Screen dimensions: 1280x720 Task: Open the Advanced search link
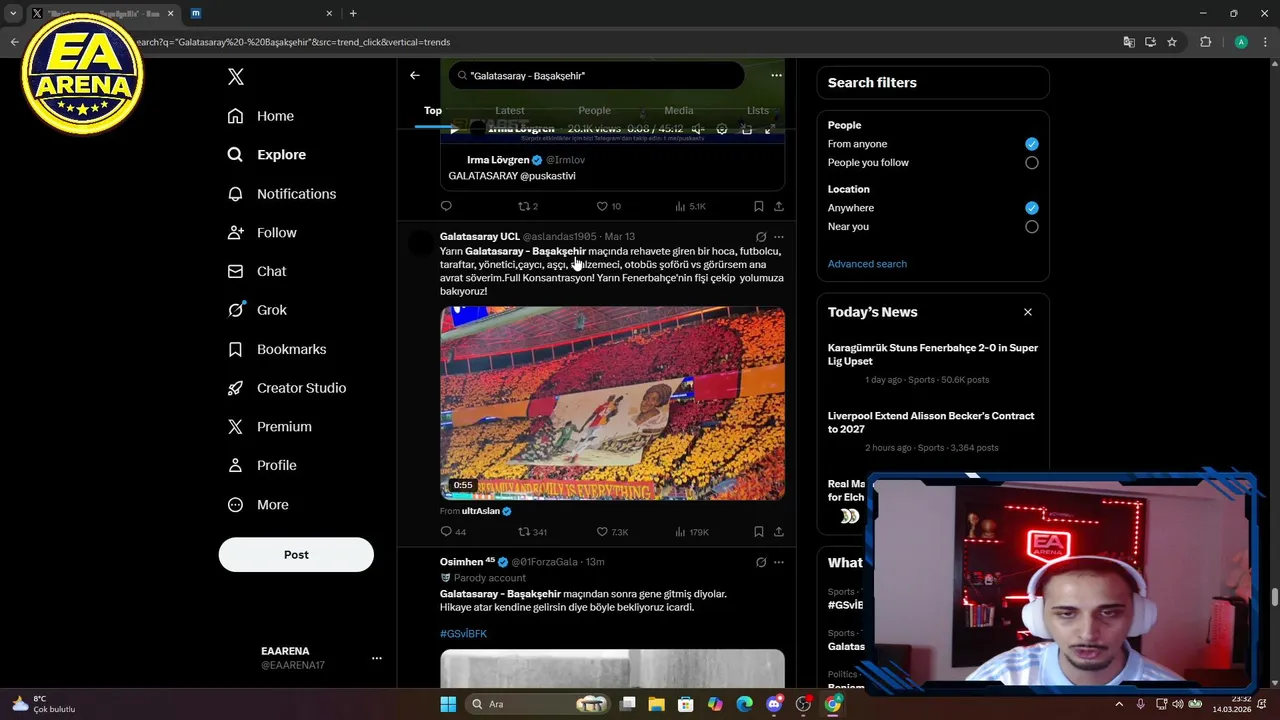coord(867,264)
